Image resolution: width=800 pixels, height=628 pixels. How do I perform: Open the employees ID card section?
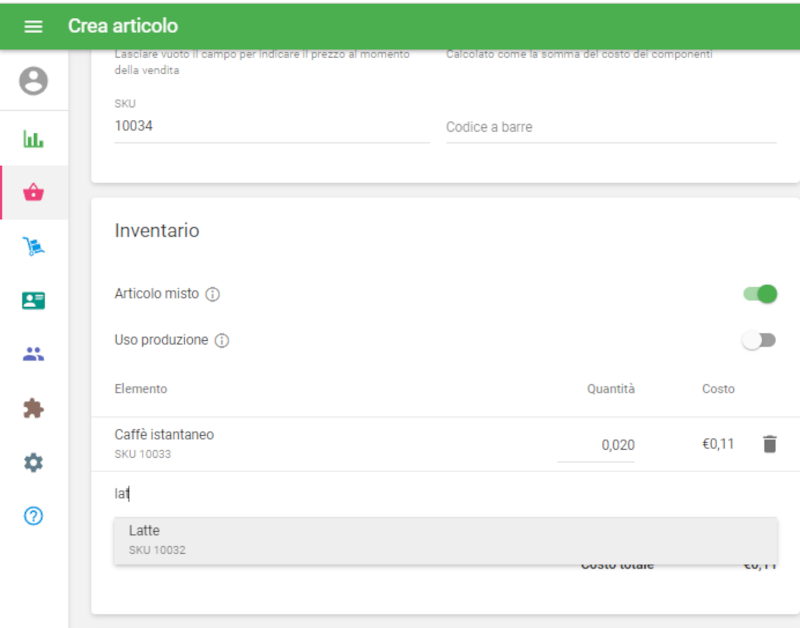point(33,300)
